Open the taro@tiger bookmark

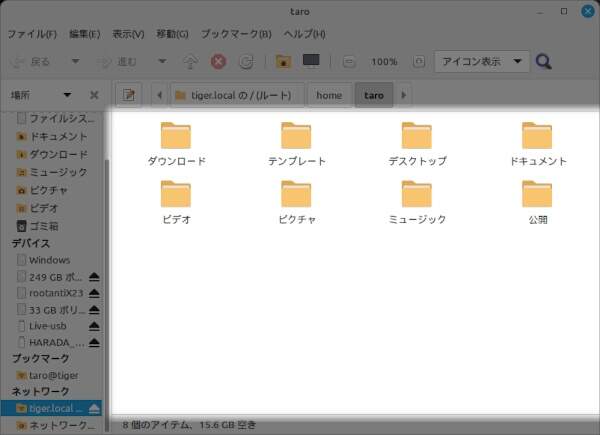coord(47,375)
